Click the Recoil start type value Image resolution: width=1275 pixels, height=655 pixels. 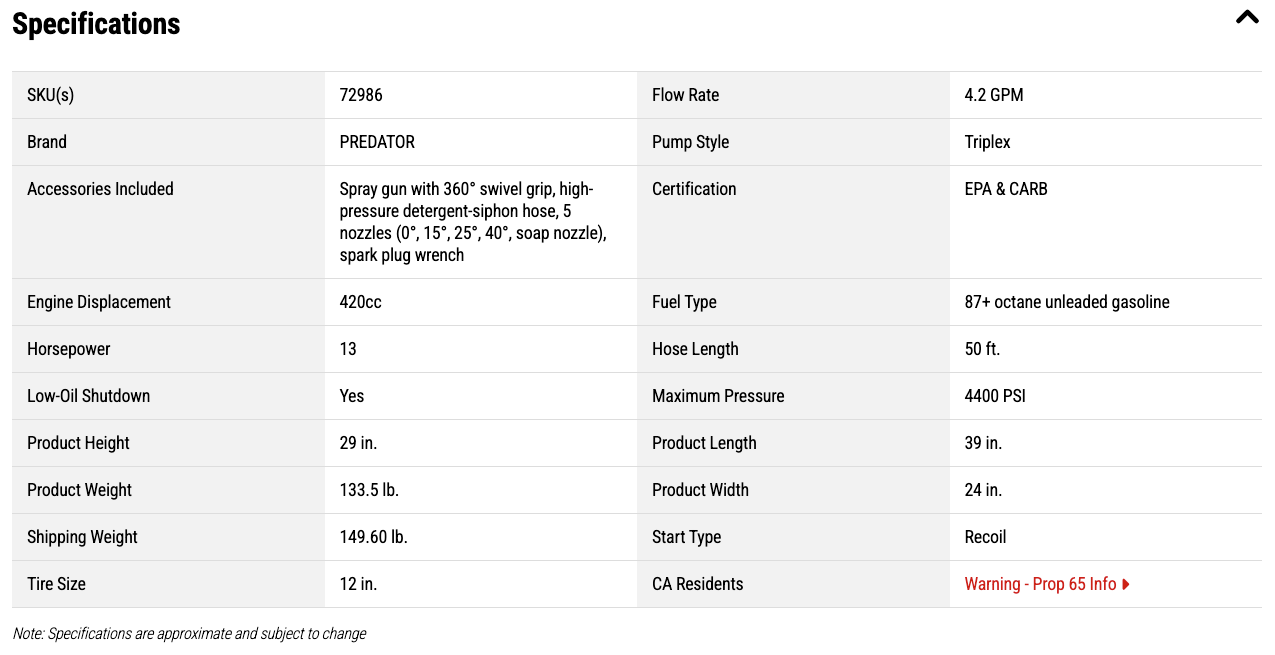pyautogui.click(x=985, y=537)
